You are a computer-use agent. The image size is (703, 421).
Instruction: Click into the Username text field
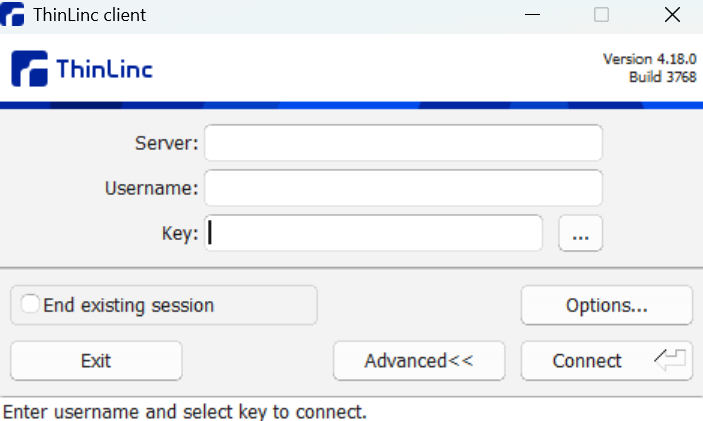(403, 188)
